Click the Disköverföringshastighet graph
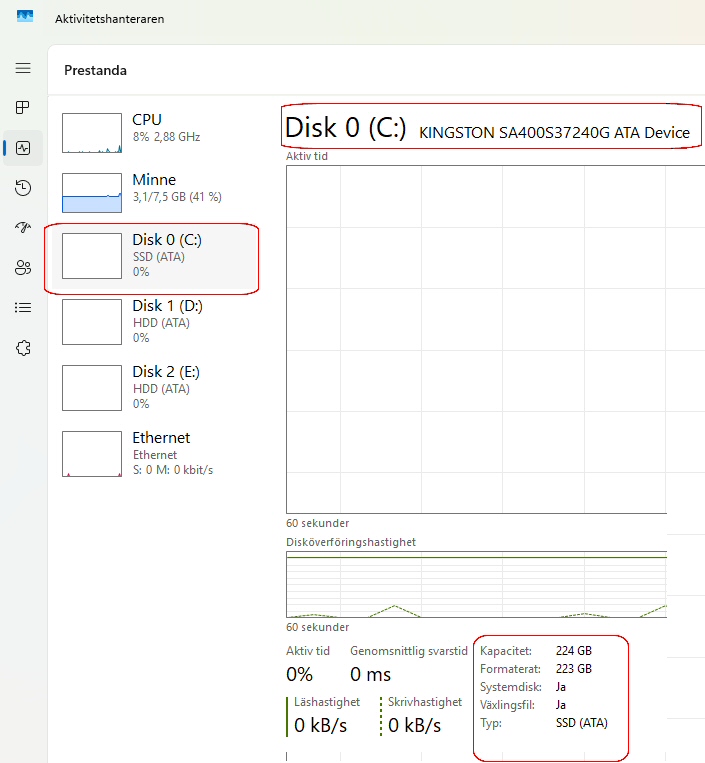The image size is (705, 763). (476, 584)
